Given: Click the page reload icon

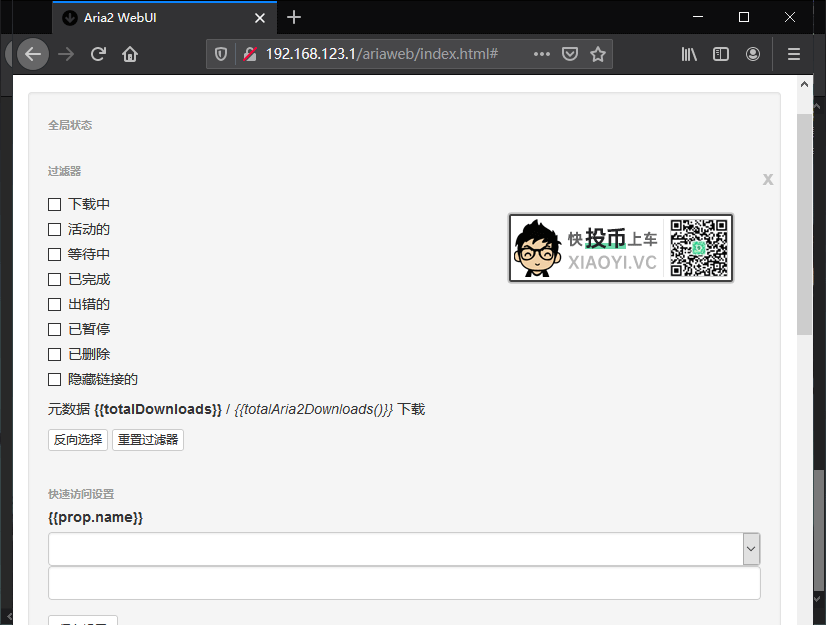Looking at the screenshot, I should click(x=97, y=53).
